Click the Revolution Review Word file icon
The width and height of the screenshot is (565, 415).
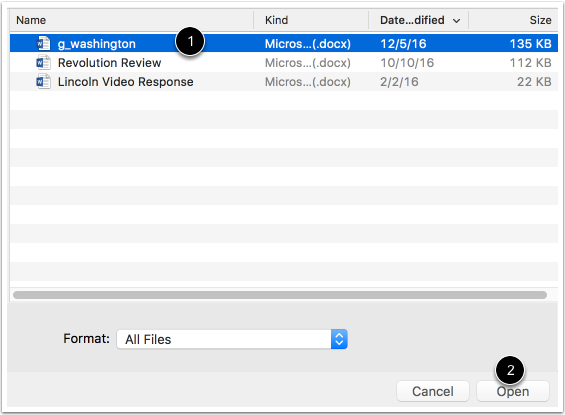(43, 63)
